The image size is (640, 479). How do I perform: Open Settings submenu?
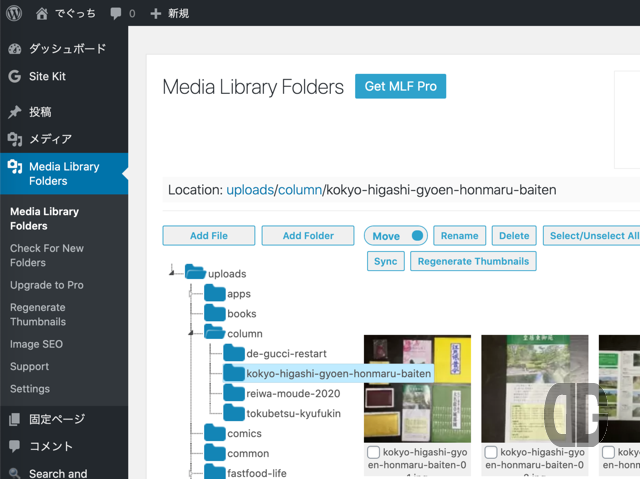click(30, 389)
